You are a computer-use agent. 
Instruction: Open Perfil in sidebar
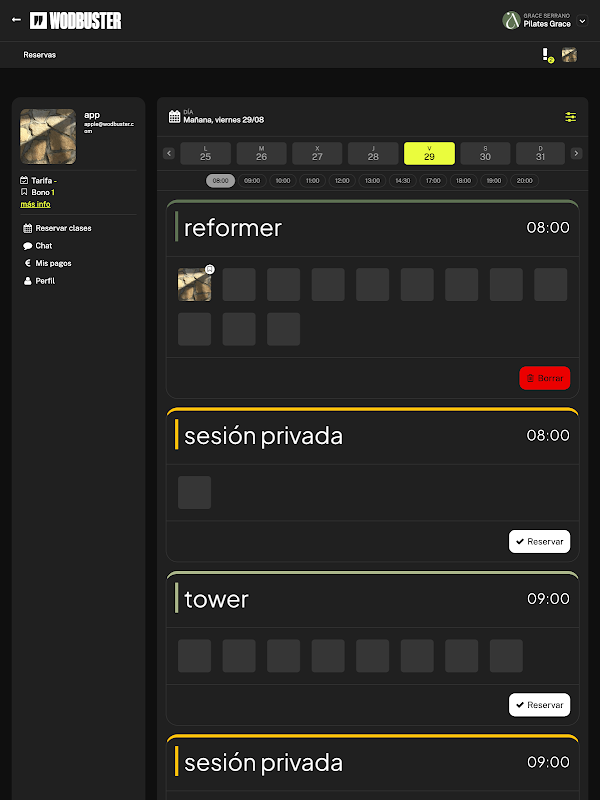39,281
